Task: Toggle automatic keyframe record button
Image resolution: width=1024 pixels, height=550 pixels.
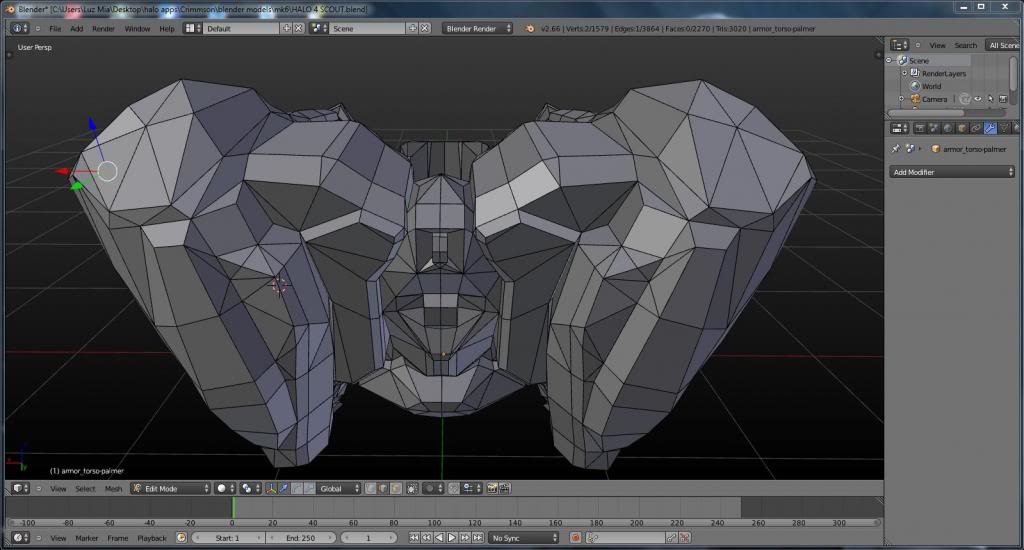Action: click(576, 538)
